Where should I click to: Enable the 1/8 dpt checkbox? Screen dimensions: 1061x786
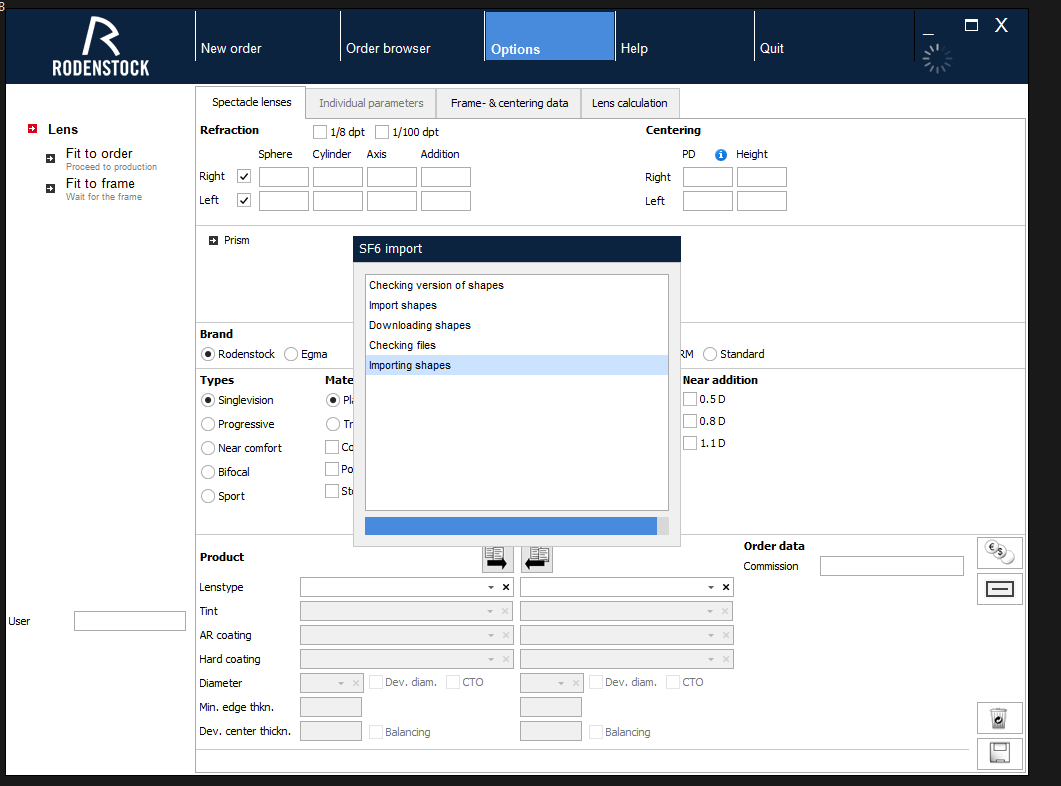click(x=320, y=132)
